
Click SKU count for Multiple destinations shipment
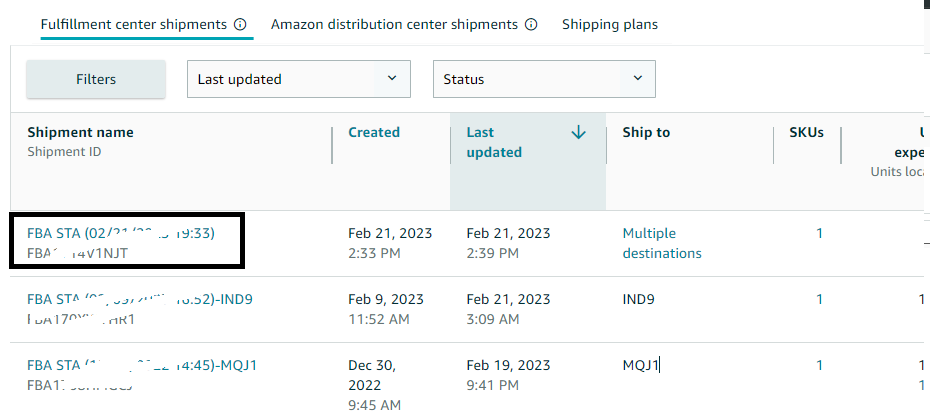point(820,233)
